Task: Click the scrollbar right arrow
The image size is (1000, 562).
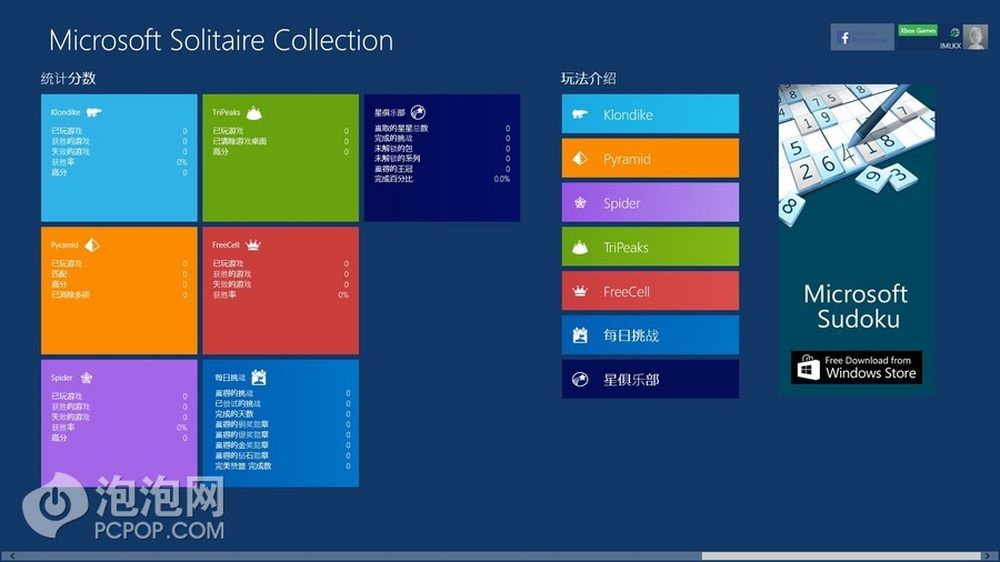Action: [988, 556]
